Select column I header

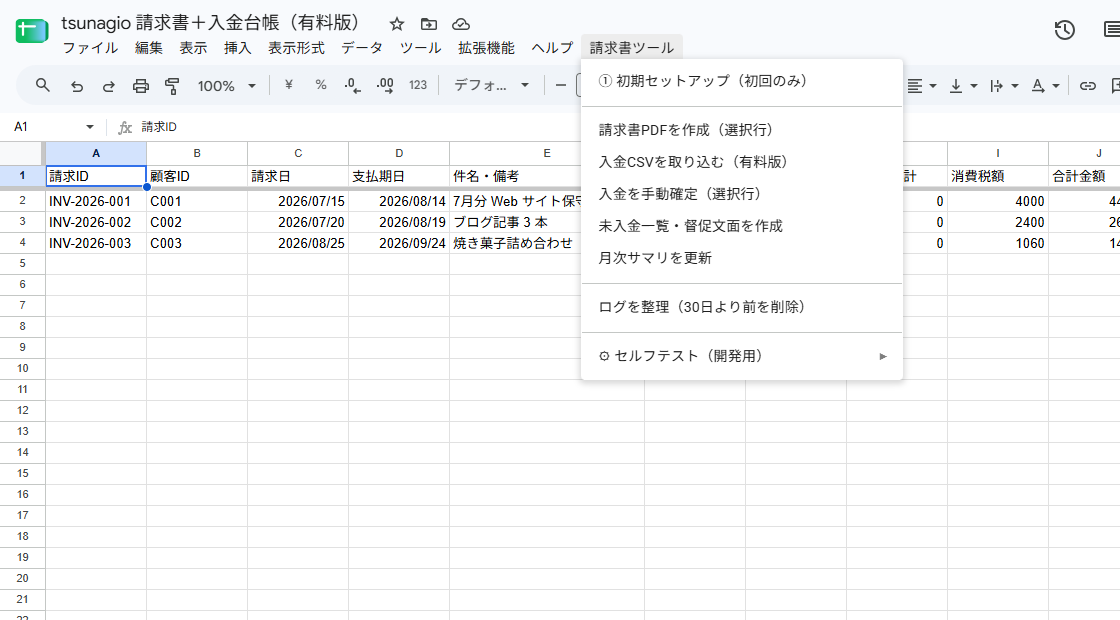point(998,153)
